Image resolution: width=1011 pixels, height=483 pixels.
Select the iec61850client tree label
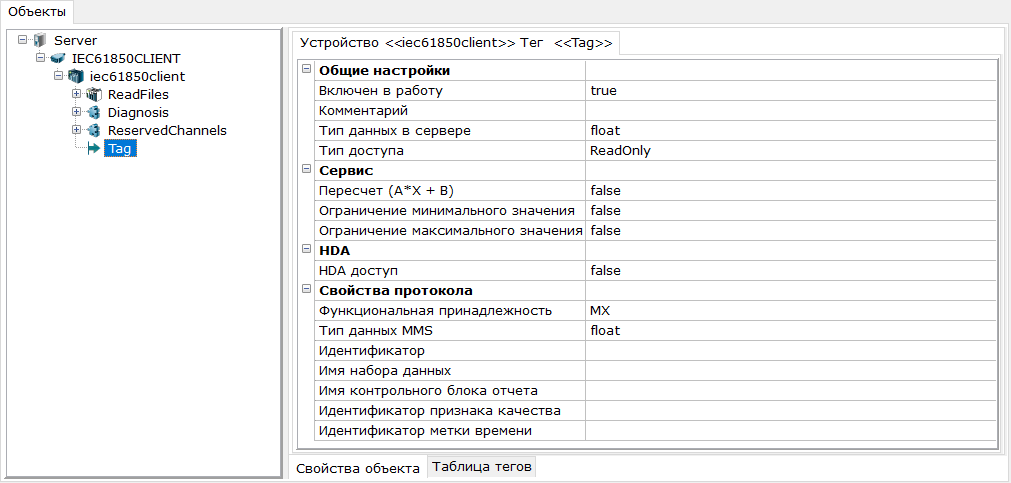click(x=137, y=77)
